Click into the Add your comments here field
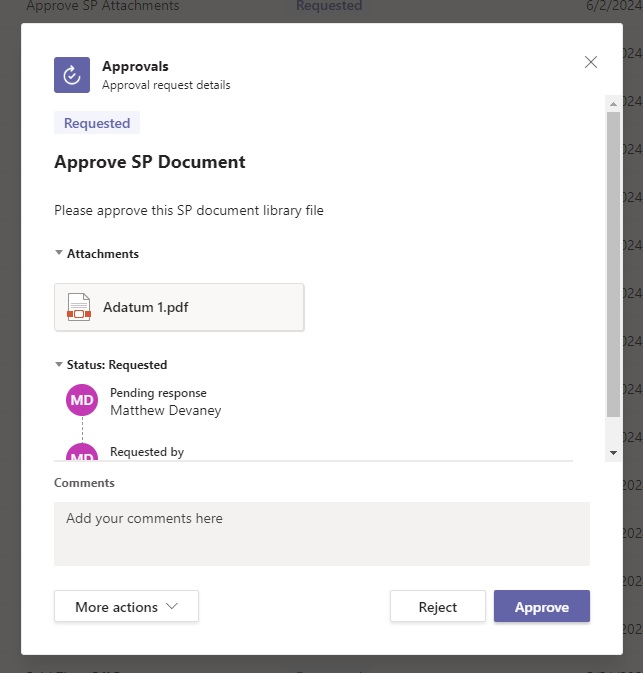Viewport: 643px width, 673px height. pyautogui.click(x=322, y=534)
